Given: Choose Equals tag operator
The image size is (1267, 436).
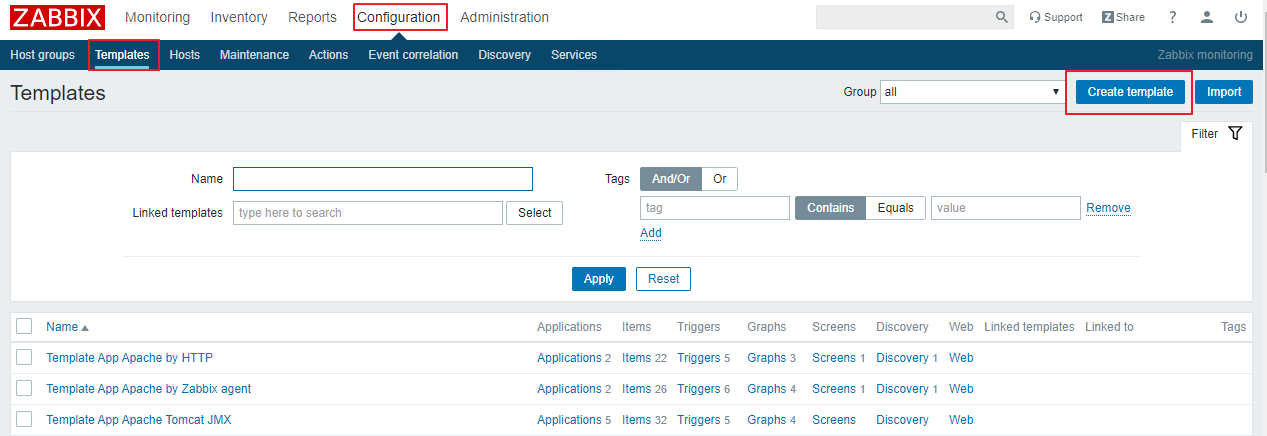Looking at the screenshot, I should pyautogui.click(x=896, y=208).
